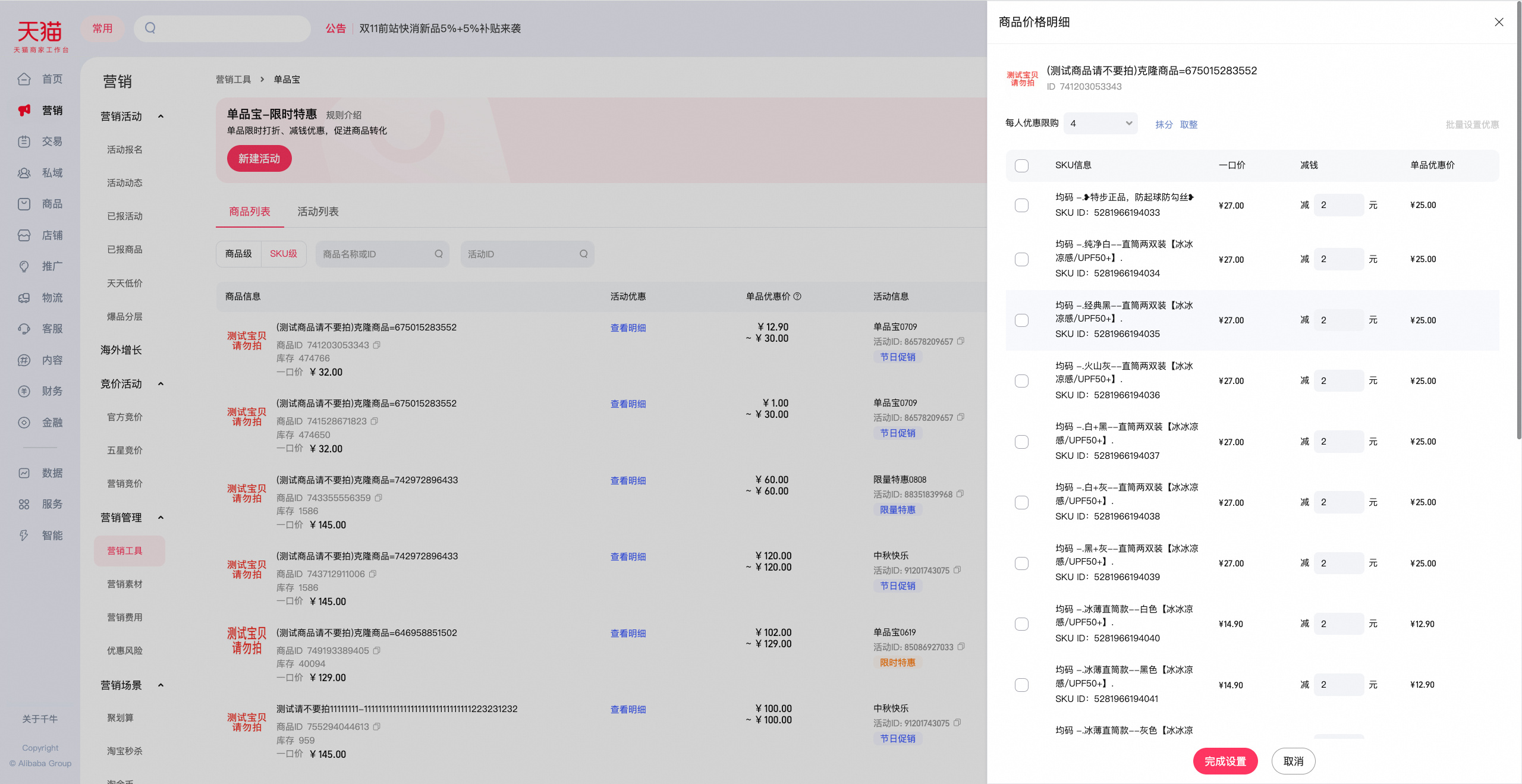1522x784 pixels.
Task: Check SKU 5281966194038 checkbox
Action: coord(1021,502)
